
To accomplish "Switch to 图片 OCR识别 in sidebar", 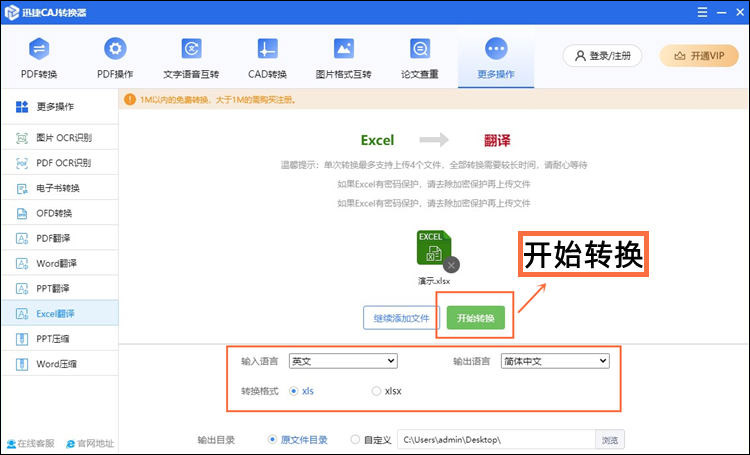I will pyautogui.click(x=60, y=138).
